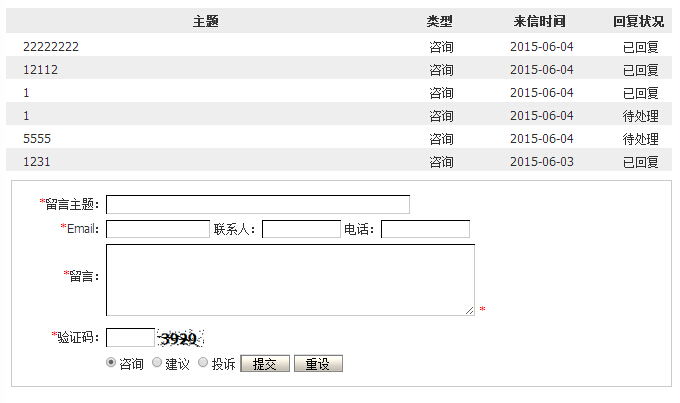Click the 主题 column header

pos(206,21)
